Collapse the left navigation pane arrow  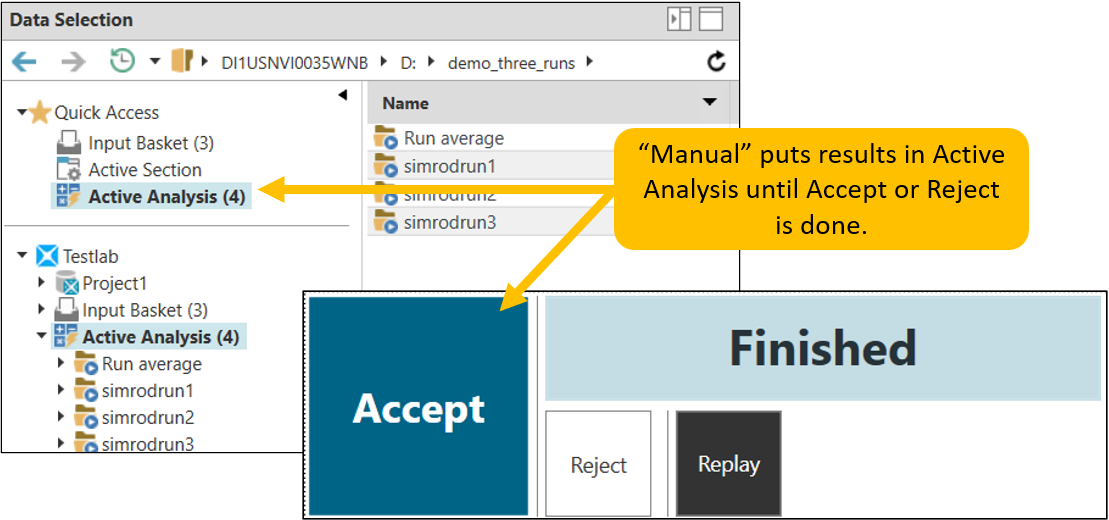click(x=343, y=95)
